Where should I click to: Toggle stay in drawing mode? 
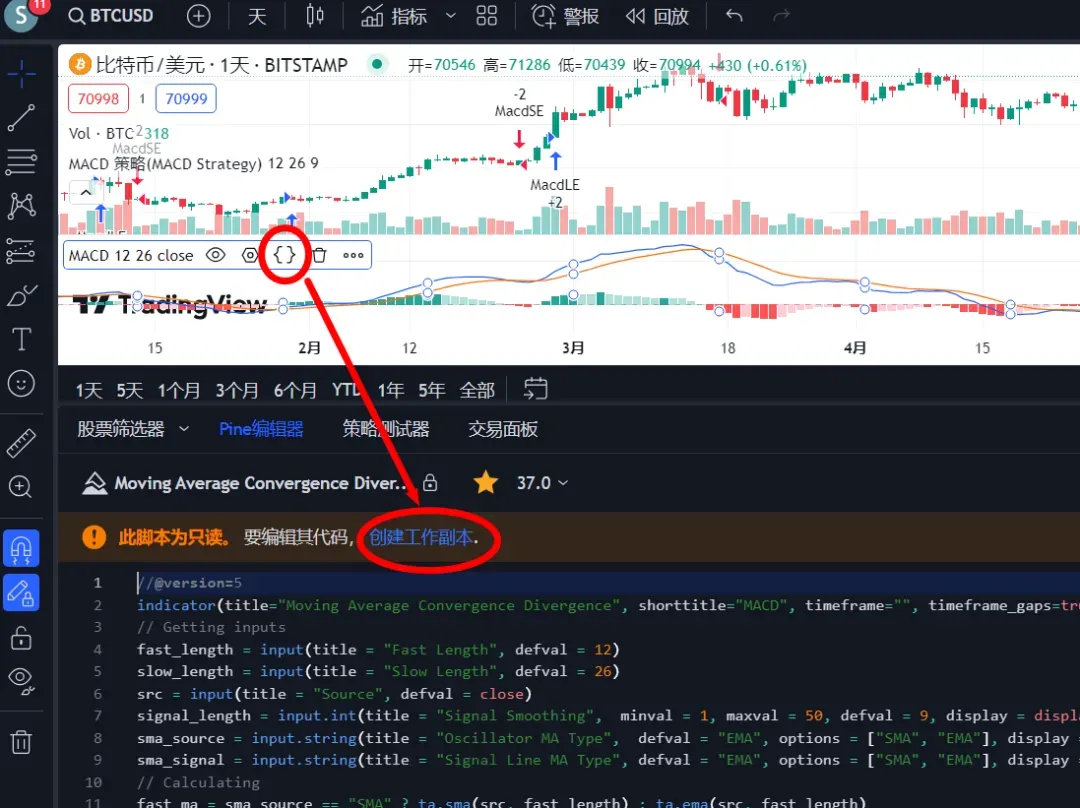(21, 592)
